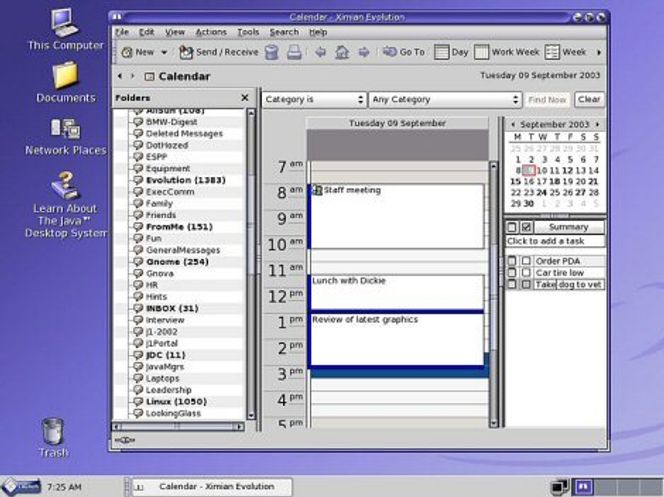Go to previous day with left arrow icon
Viewport: 664px width, 497px height.
[321, 52]
